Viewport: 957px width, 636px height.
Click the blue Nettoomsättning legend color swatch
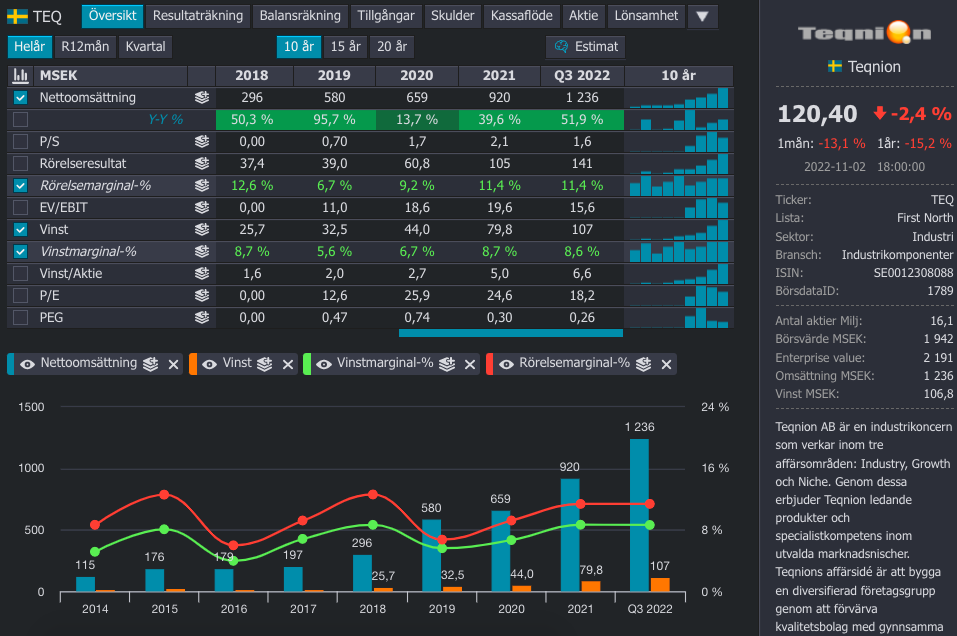point(10,364)
